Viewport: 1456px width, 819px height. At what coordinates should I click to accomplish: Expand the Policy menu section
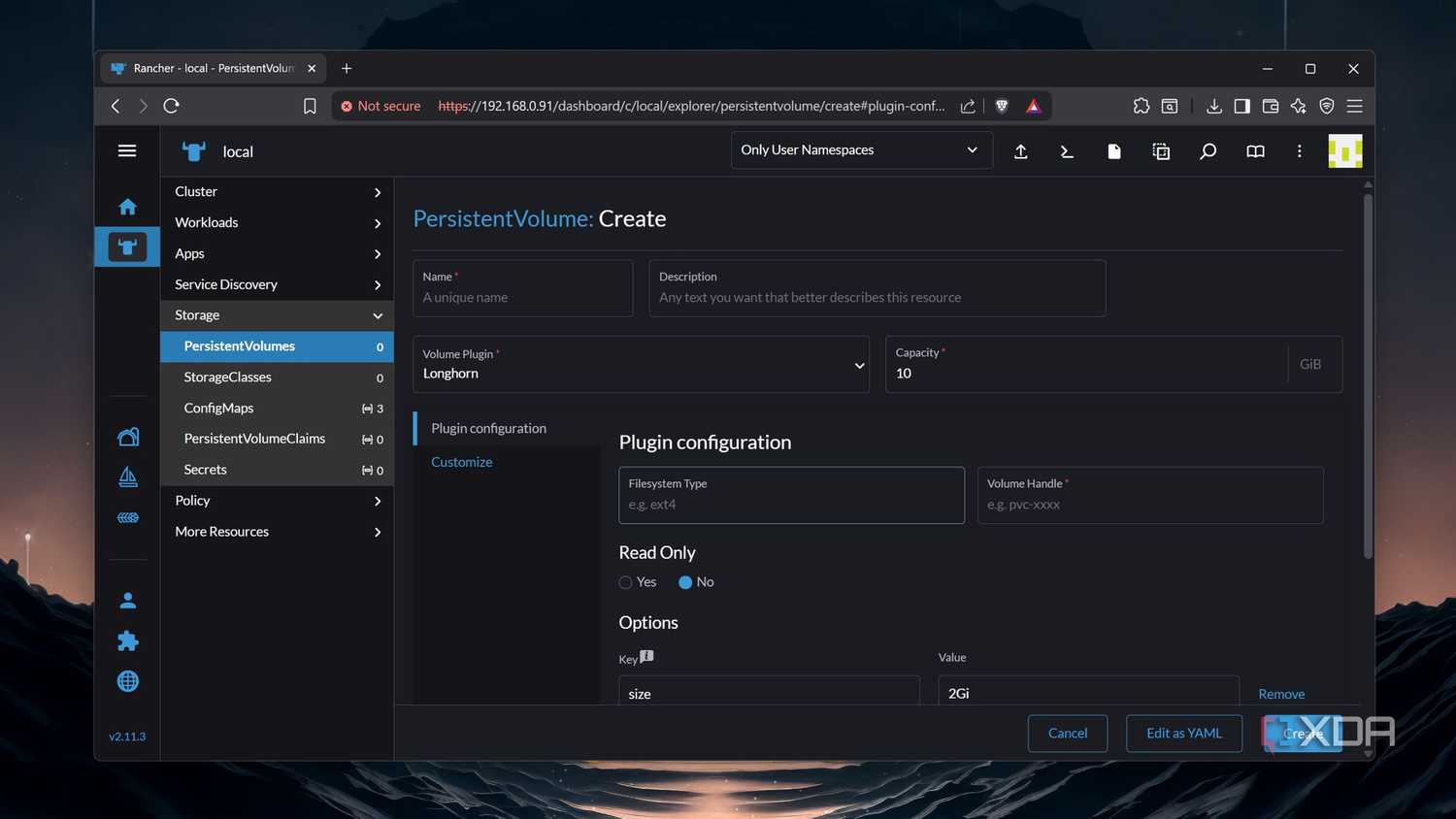click(277, 501)
